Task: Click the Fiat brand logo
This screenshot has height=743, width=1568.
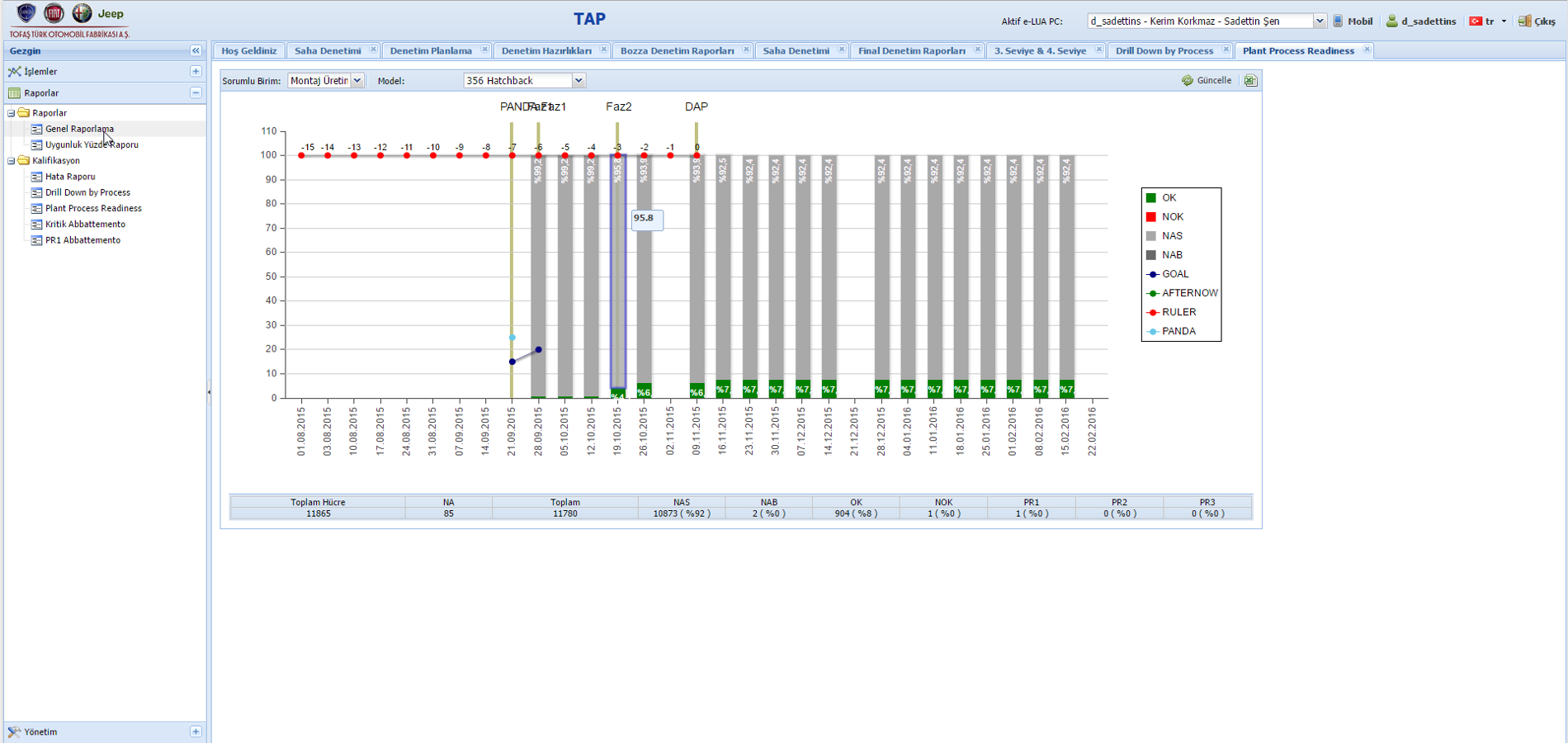Action: (x=54, y=13)
